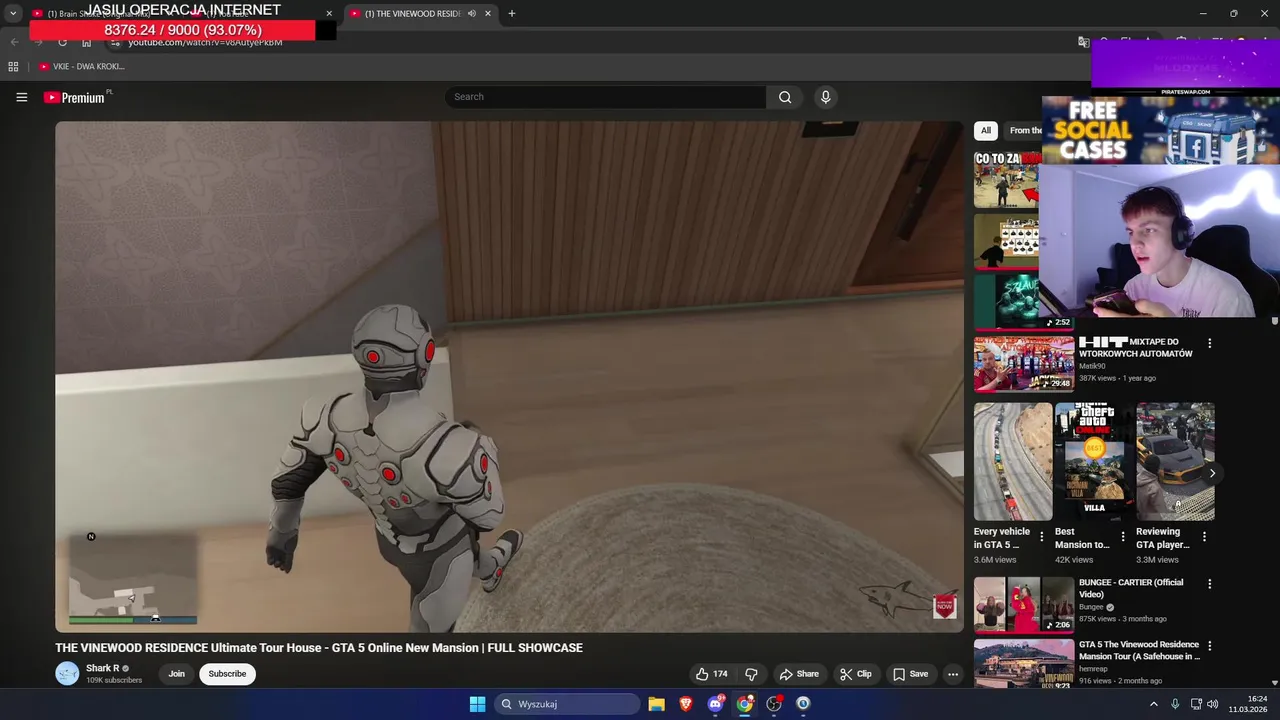This screenshot has height=720, width=1280.
Task: Dislike the video with thumbs down
Action: coord(751,674)
